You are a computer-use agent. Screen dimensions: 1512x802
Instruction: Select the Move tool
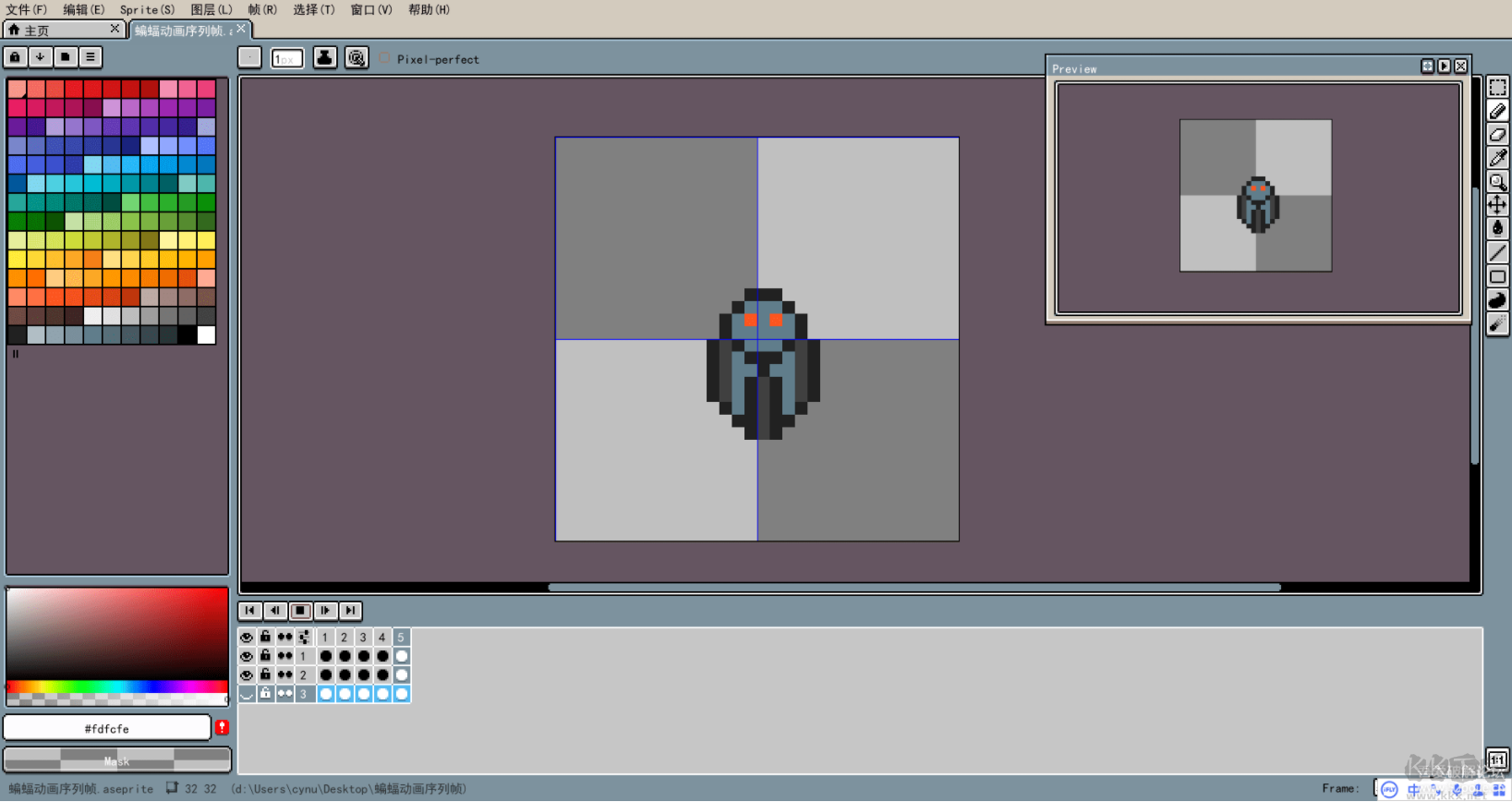pyautogui.click(x=1497, y=205)
